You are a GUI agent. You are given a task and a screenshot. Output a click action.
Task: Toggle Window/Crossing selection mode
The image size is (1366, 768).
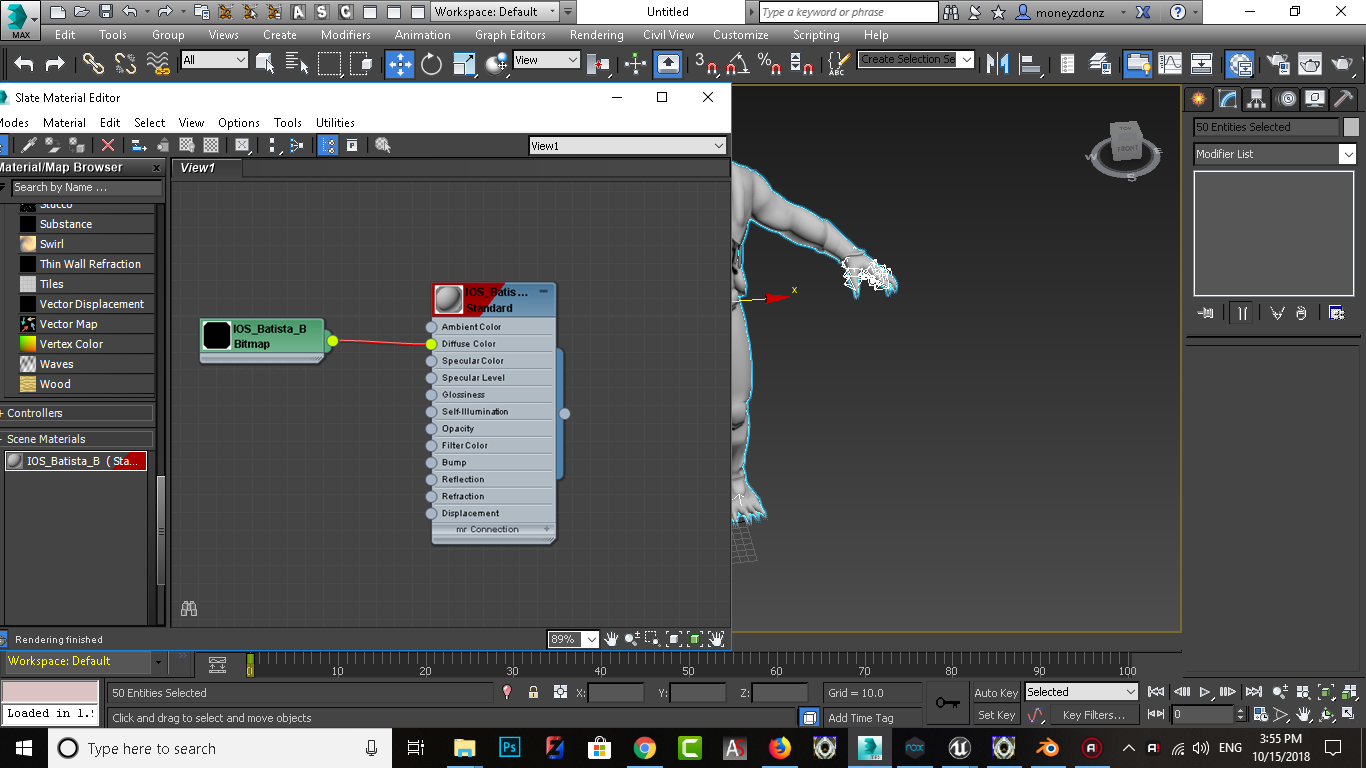click(x=361, y=64)
